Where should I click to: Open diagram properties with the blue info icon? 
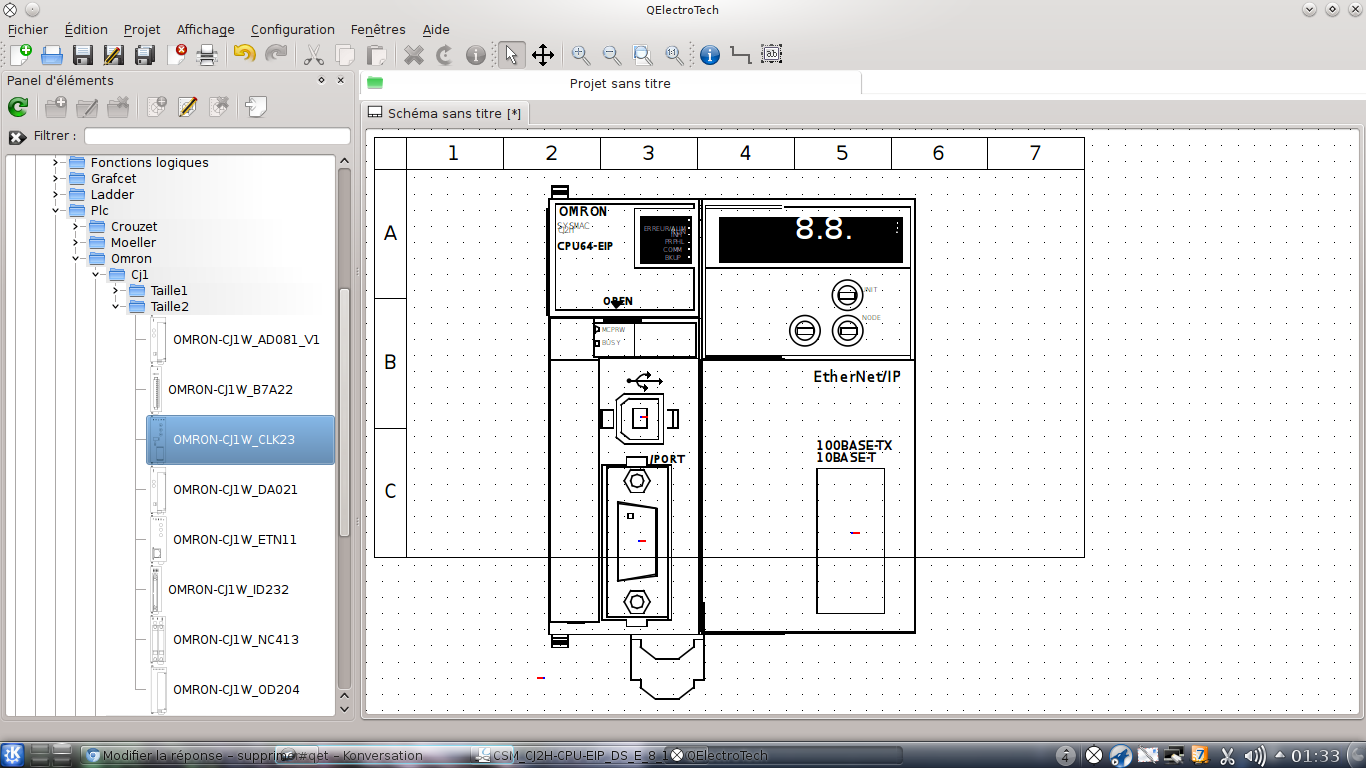[x=710, y=55]
